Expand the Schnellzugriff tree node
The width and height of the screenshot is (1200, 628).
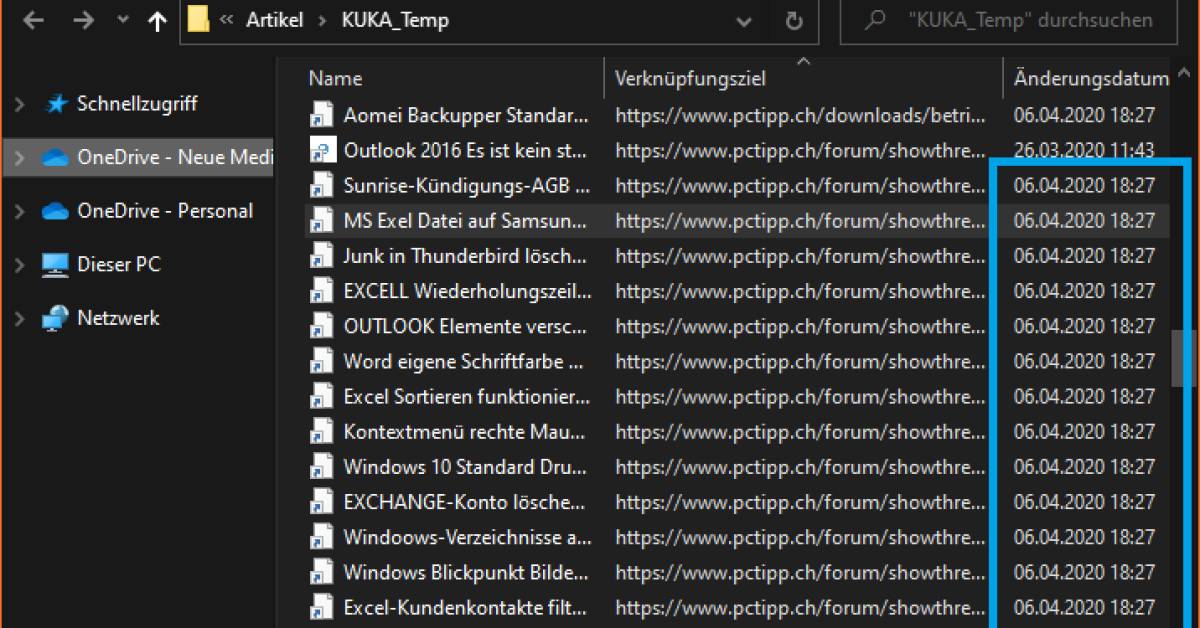[18, 105]
